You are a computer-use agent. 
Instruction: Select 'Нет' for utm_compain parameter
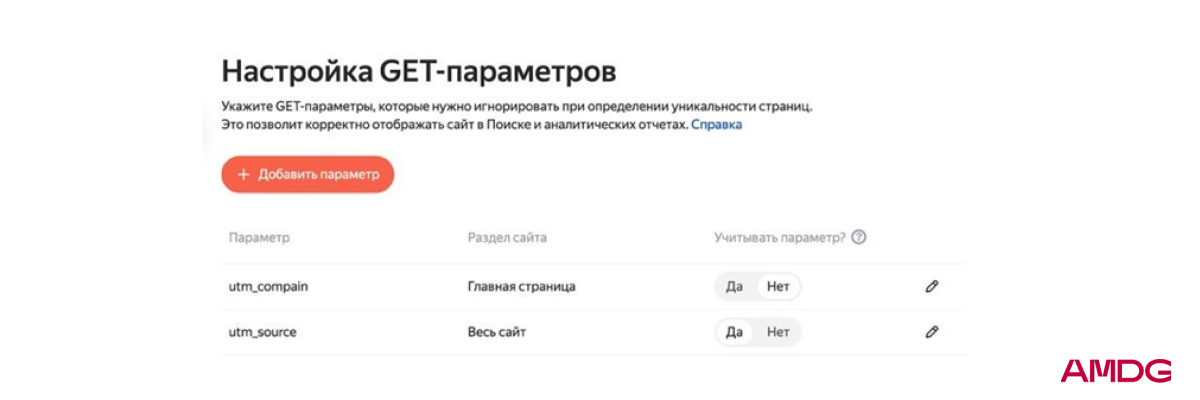point(778,287)
